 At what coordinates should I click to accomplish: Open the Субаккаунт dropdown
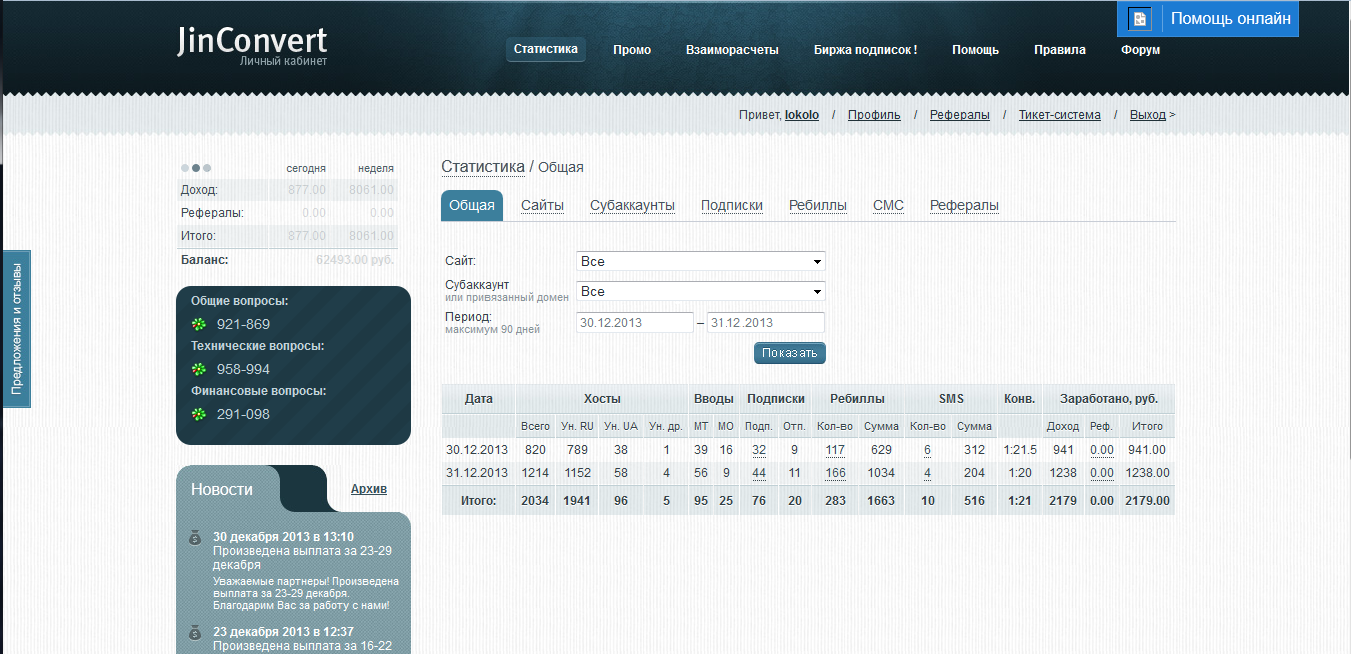point(701,291)
